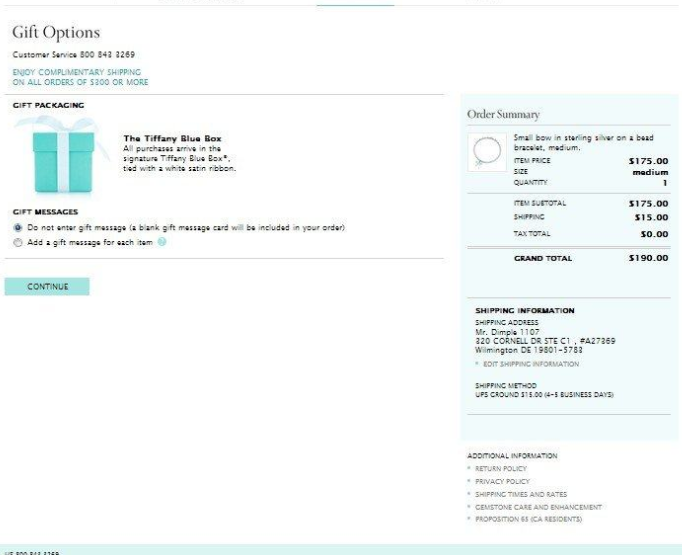Viewport: 682px width, 555px height.
Task: Click the Tax Total $0.00 value
Action: pos(654,234)
